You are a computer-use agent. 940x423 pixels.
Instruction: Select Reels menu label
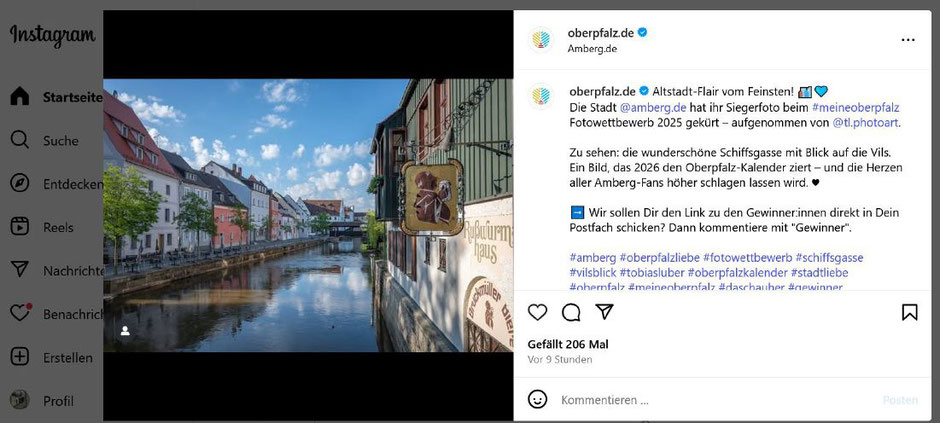point(58,228)
